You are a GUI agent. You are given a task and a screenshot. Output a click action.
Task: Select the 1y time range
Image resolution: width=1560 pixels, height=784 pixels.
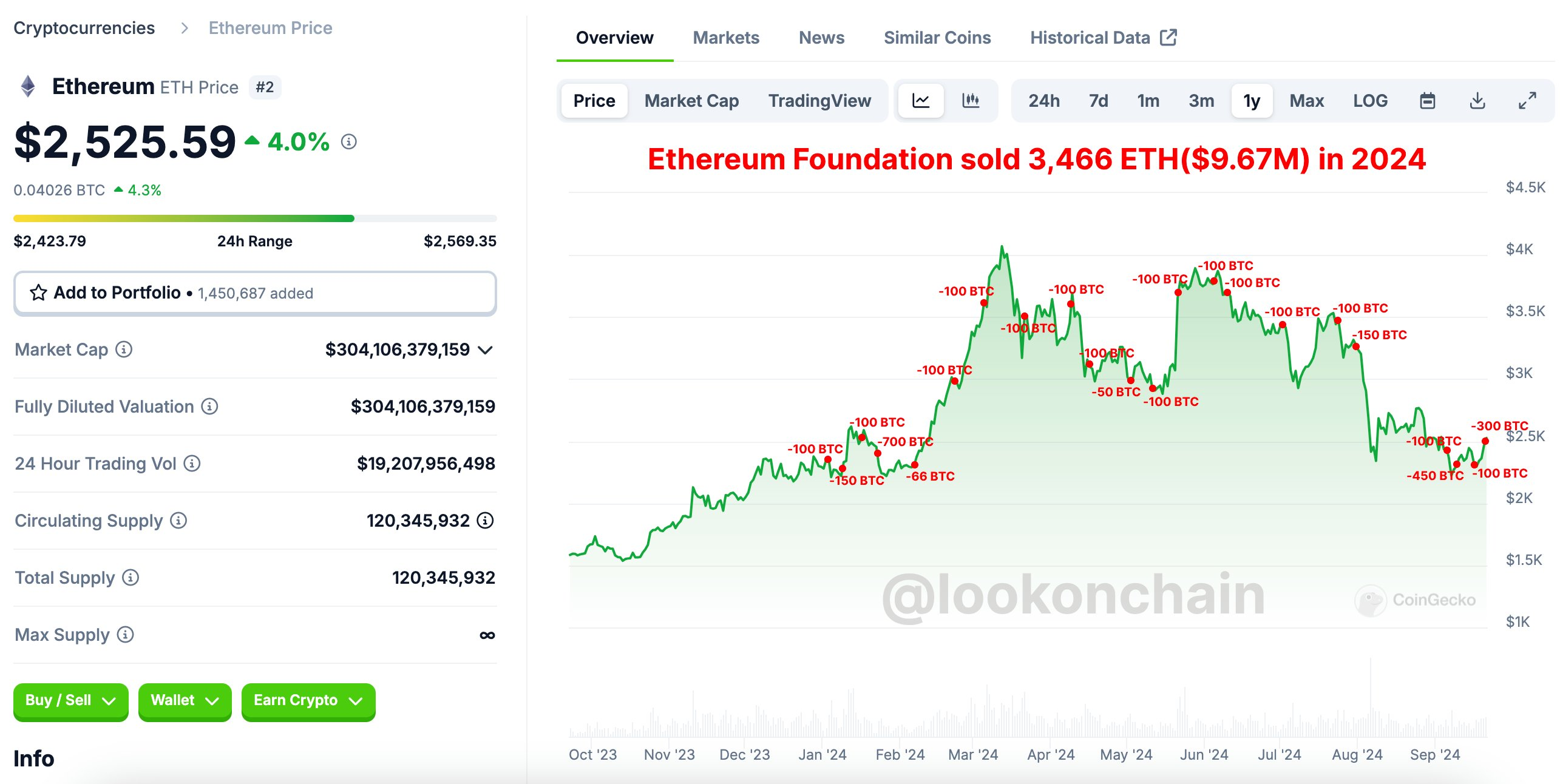[x=1251, y=101]
